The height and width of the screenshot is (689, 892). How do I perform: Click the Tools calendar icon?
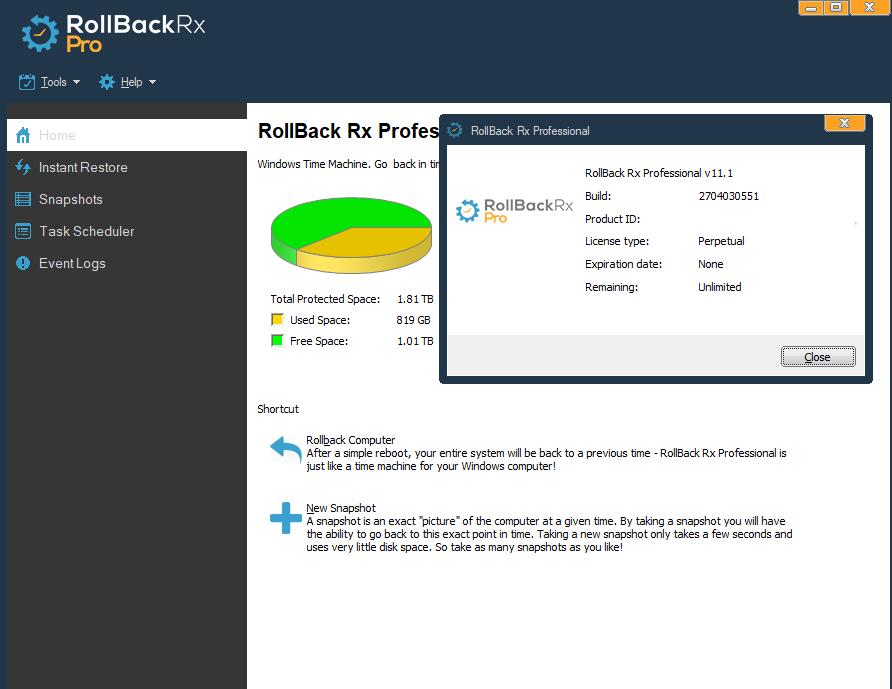(x=26, y=82)
